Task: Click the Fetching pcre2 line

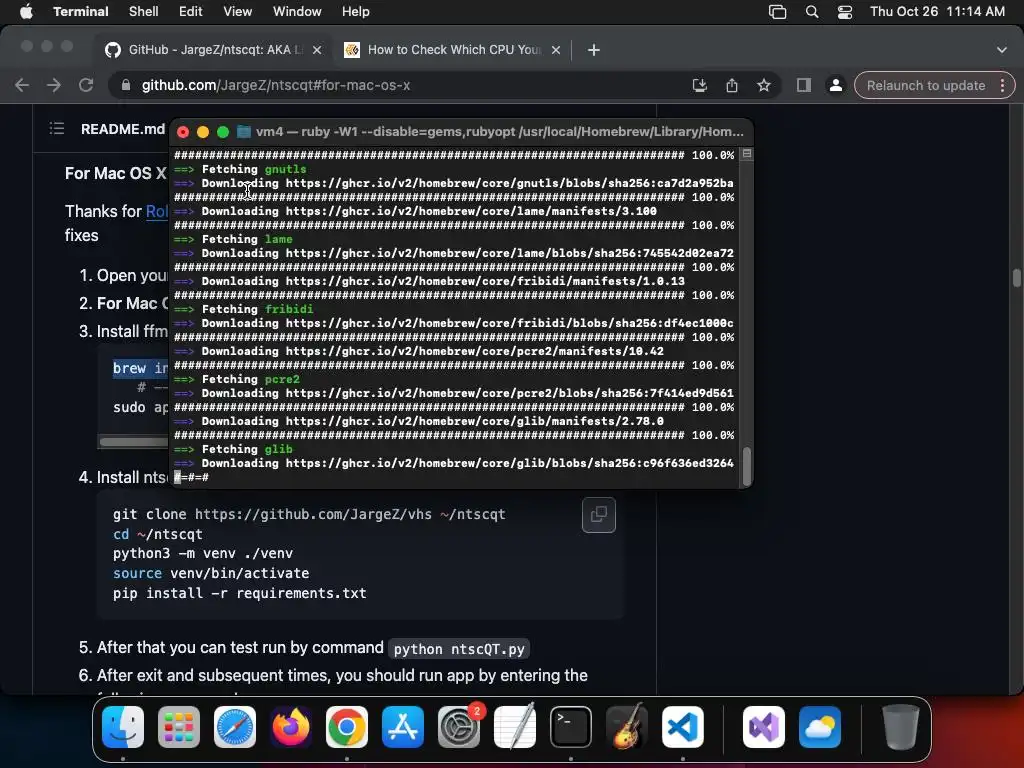Action: pos(237,379)
